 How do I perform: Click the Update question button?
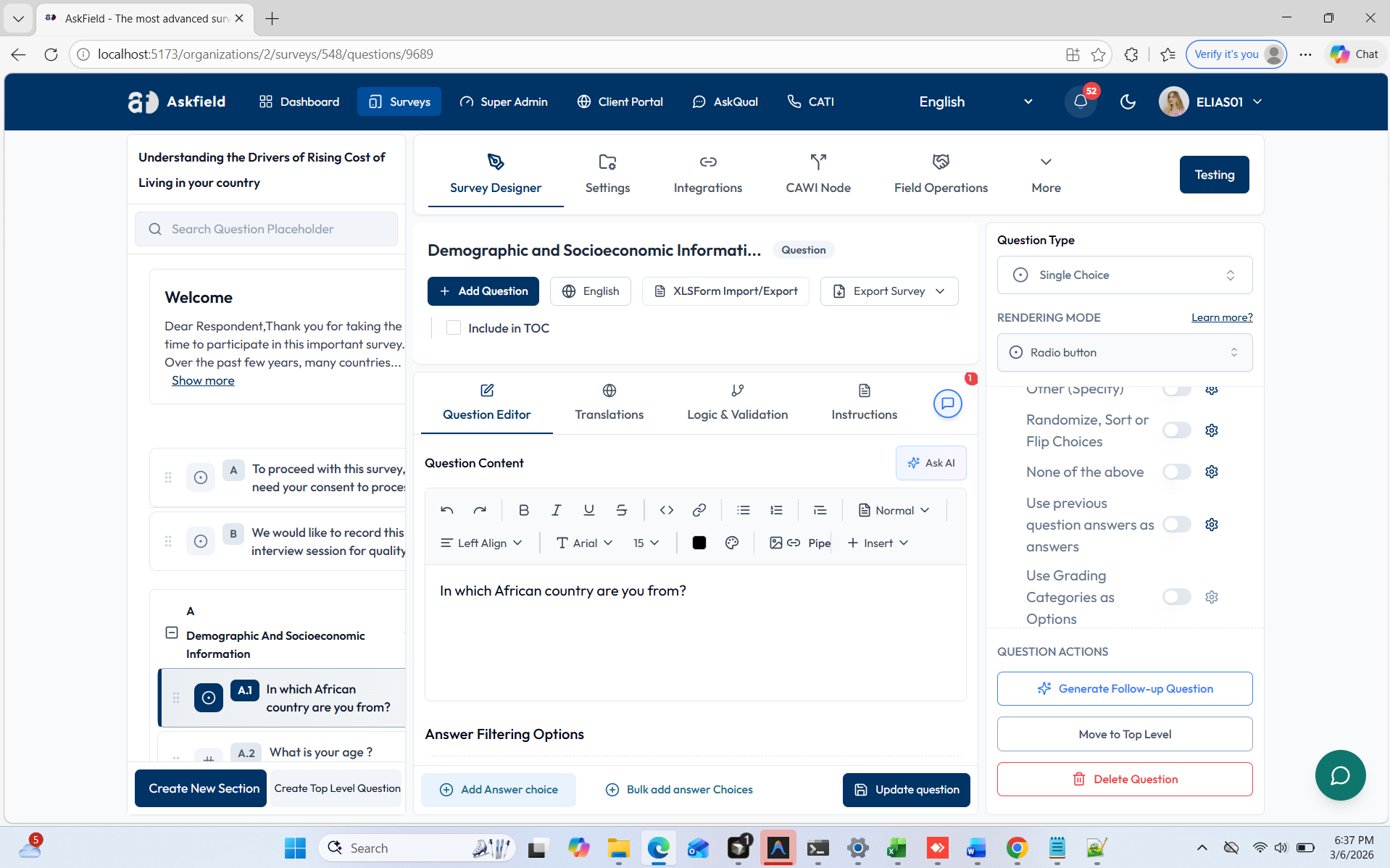(x=906, y=790)
